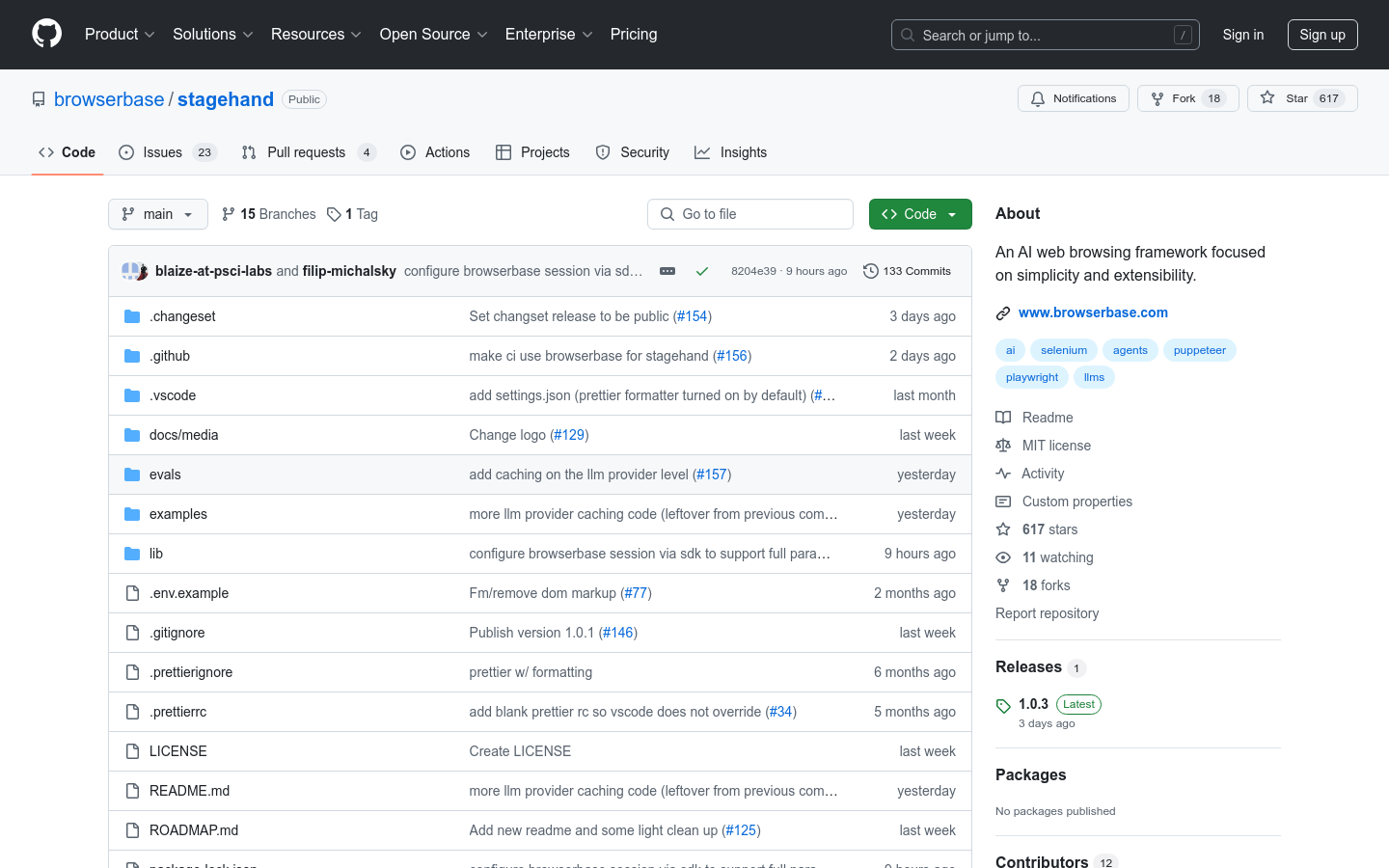
Task: Open the lib folder icon
Action: pos(132,554)
